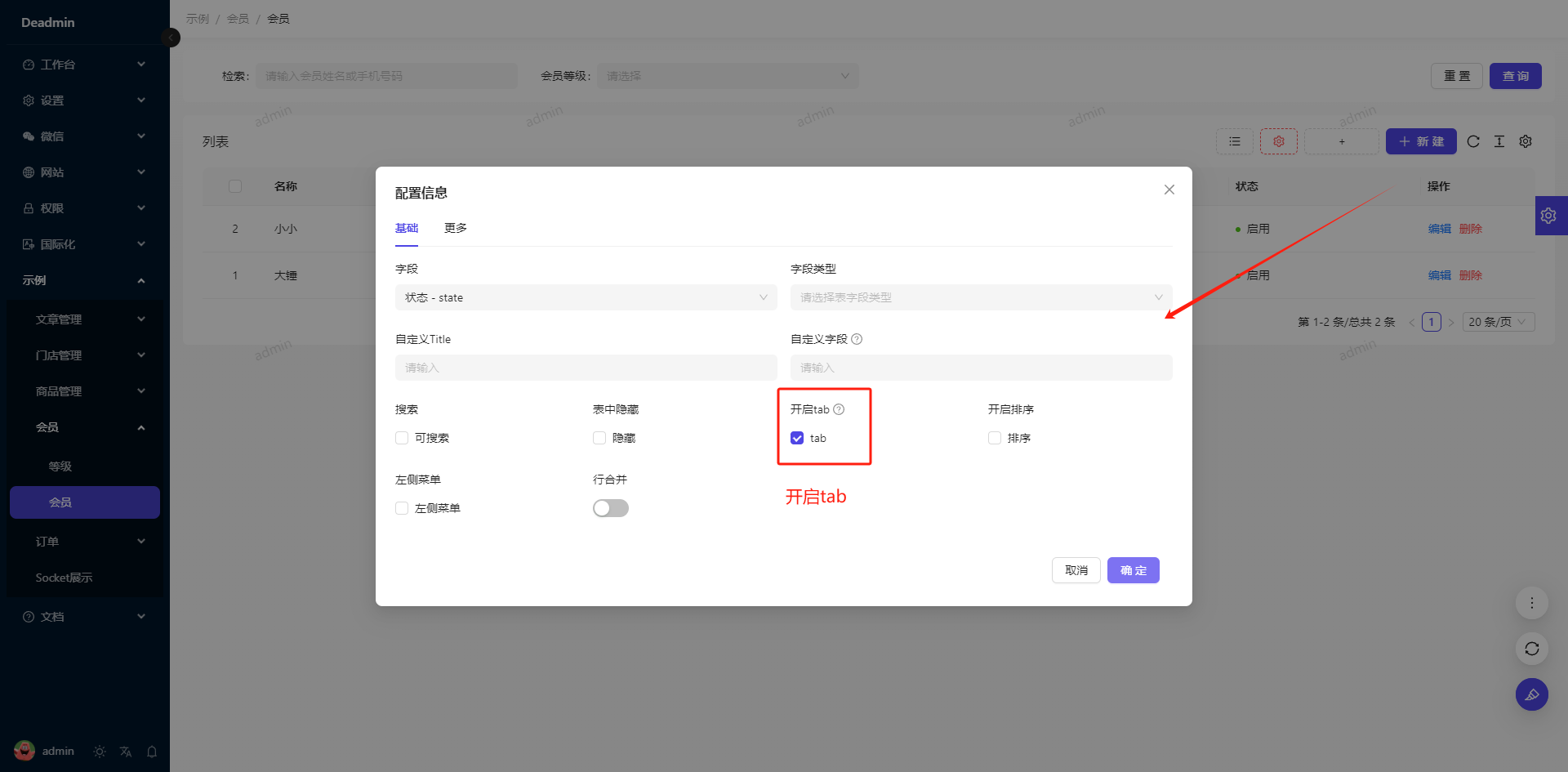The height and width of the screenshot is (772, 1568).
Task: Open the 字段类型 dropdown
Action: [981, 297]
